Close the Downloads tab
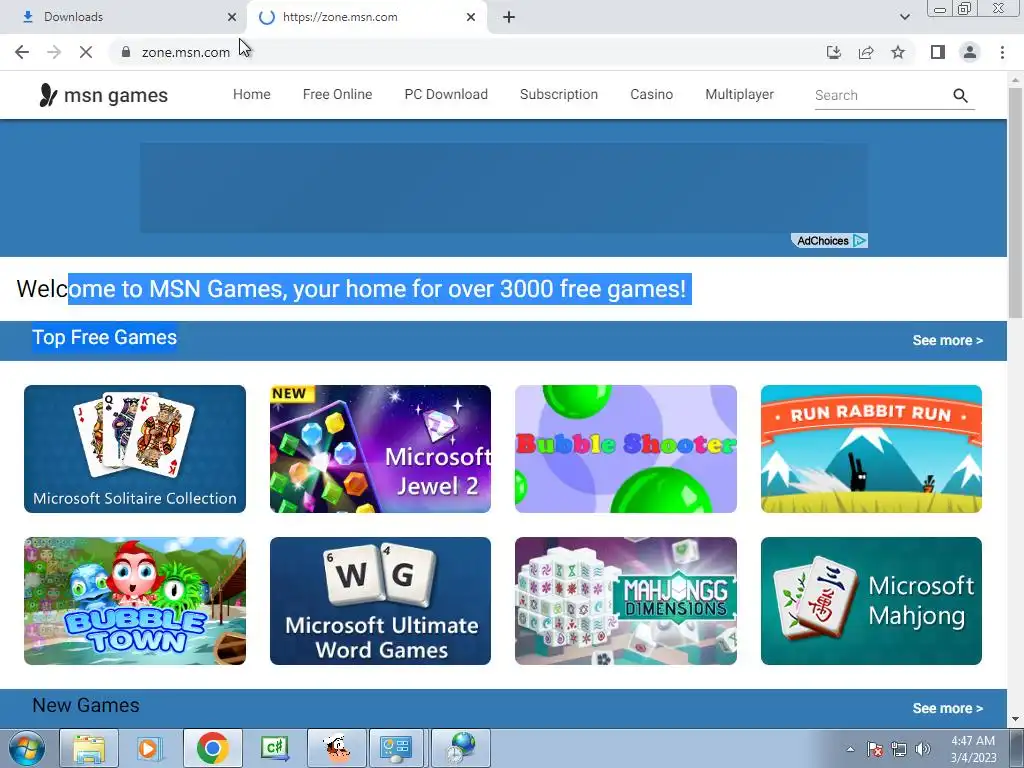Screen dimensions: 1024x768 point(232,17)
